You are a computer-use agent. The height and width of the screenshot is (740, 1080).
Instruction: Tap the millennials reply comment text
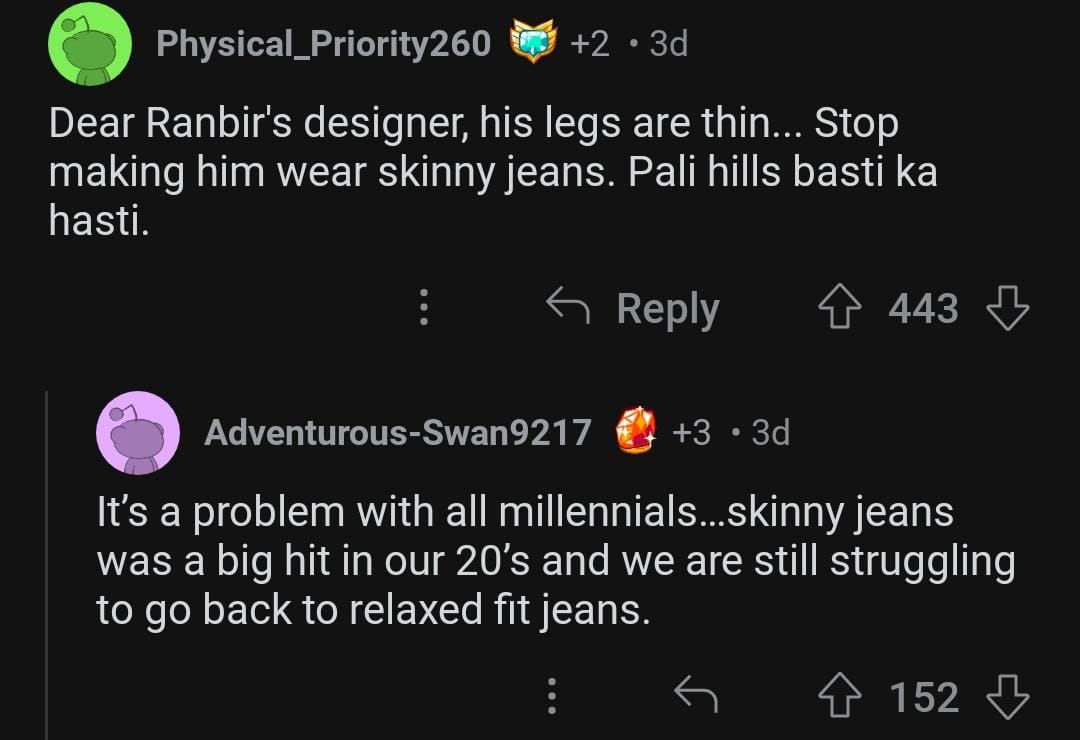tap(555, 561)
